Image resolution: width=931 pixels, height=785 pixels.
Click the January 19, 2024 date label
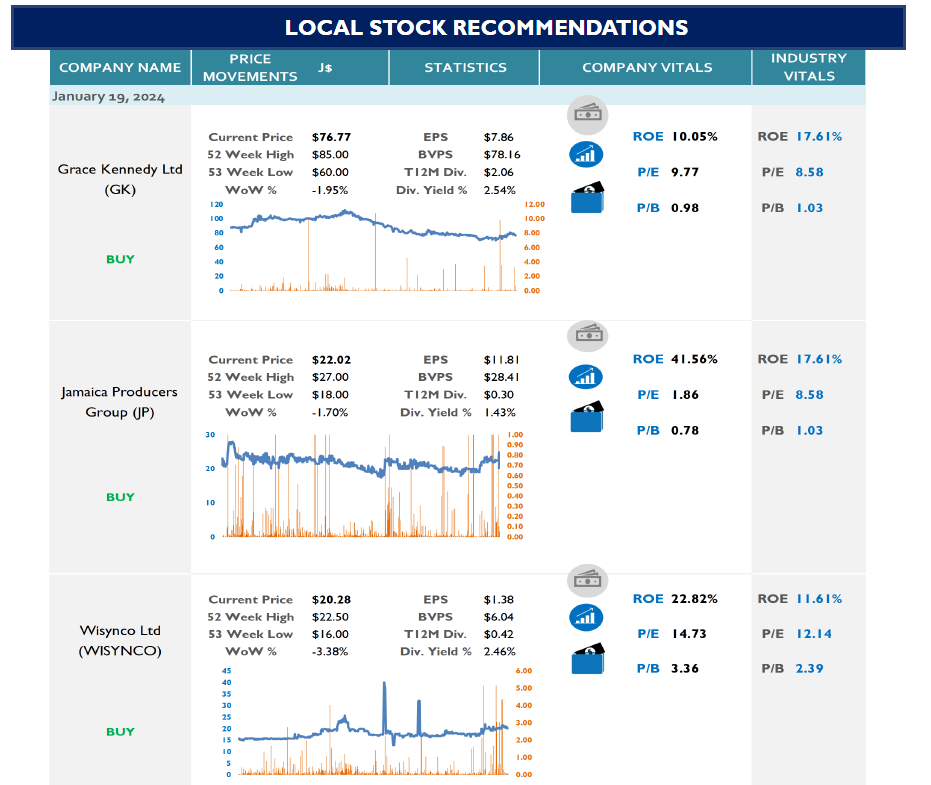[x=108, y=96]
